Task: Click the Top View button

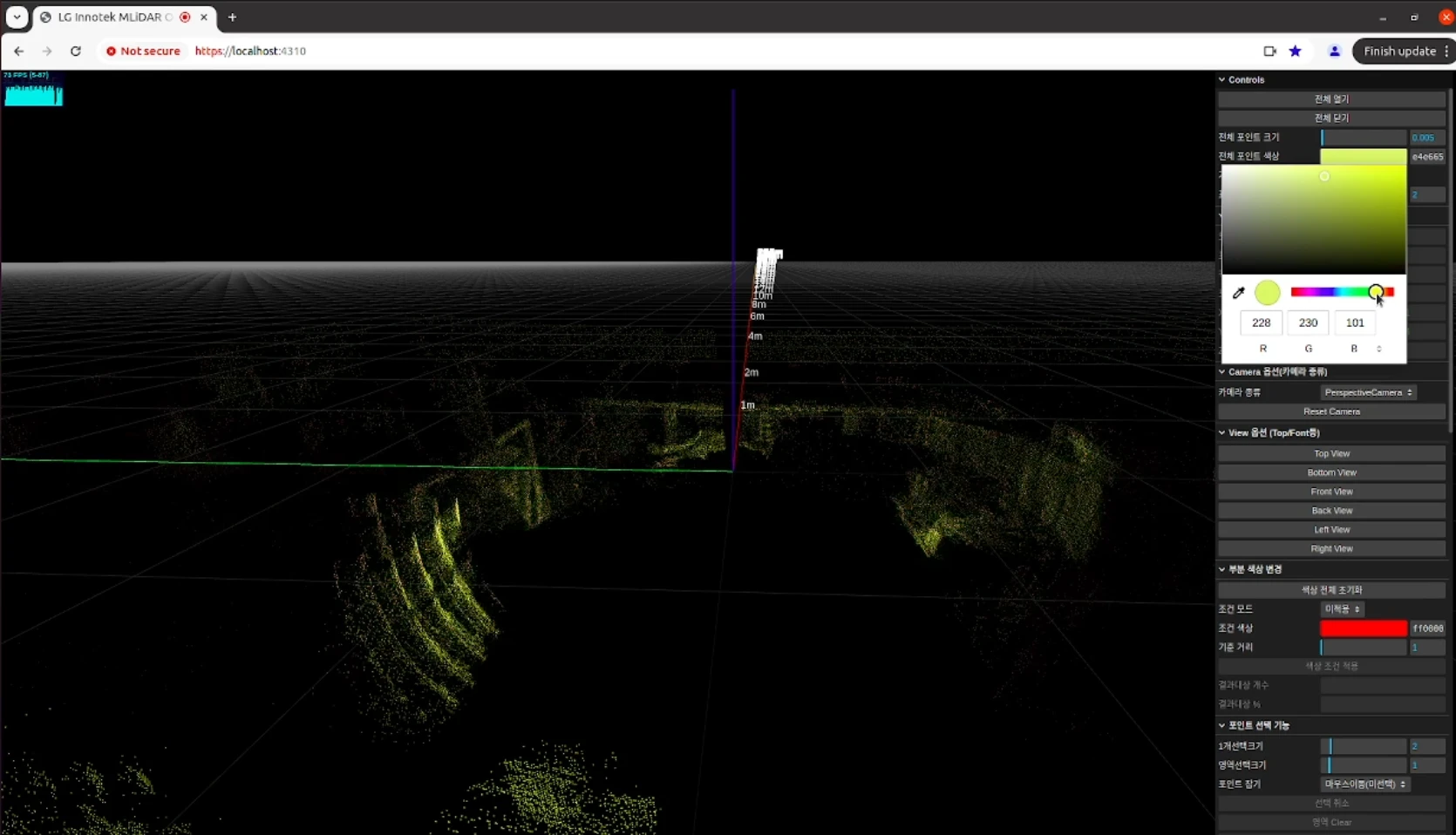Action: click(x=1331, y=453)
